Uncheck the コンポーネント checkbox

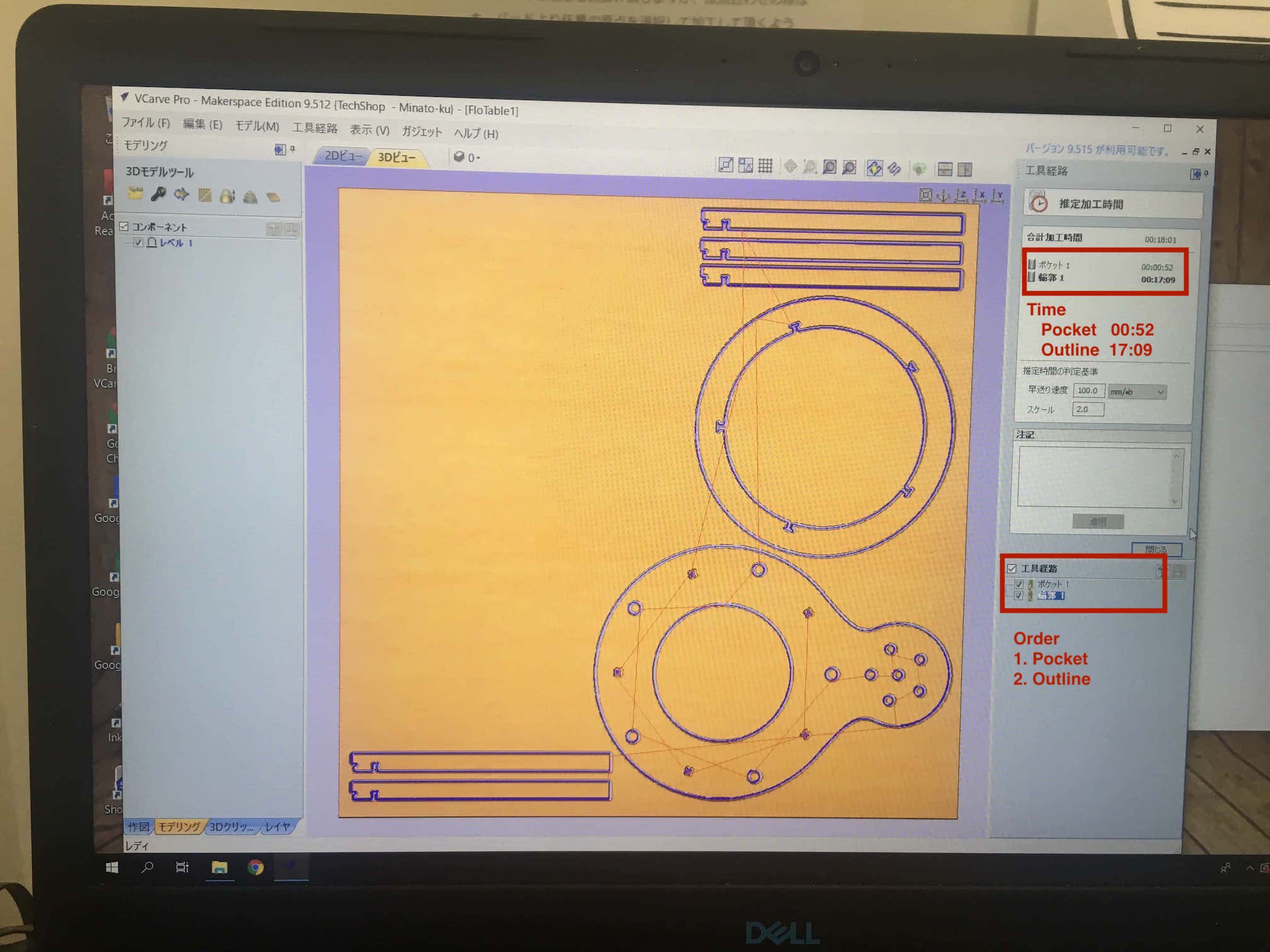(x=124, y=227)
